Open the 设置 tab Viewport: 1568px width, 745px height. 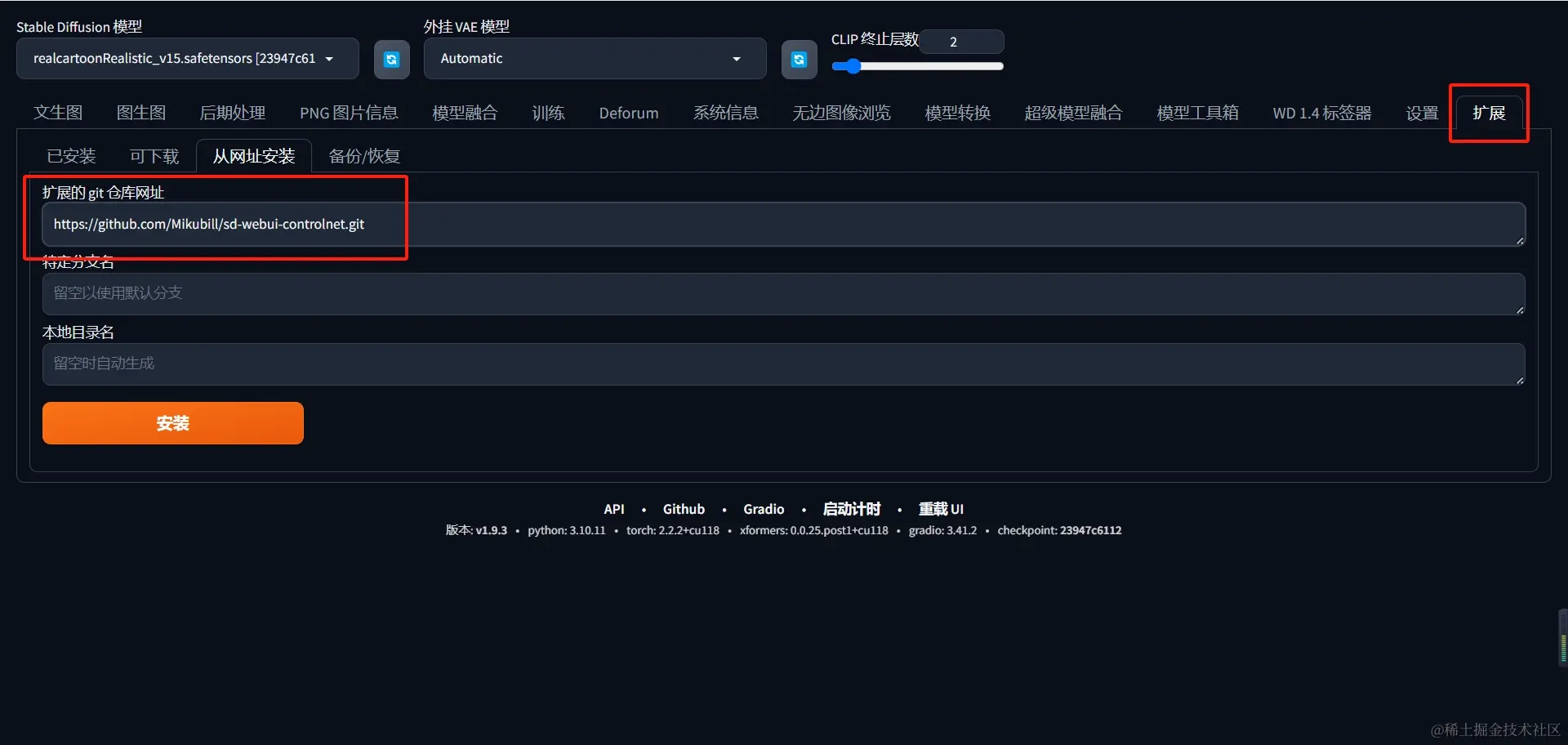(1422, 113)
